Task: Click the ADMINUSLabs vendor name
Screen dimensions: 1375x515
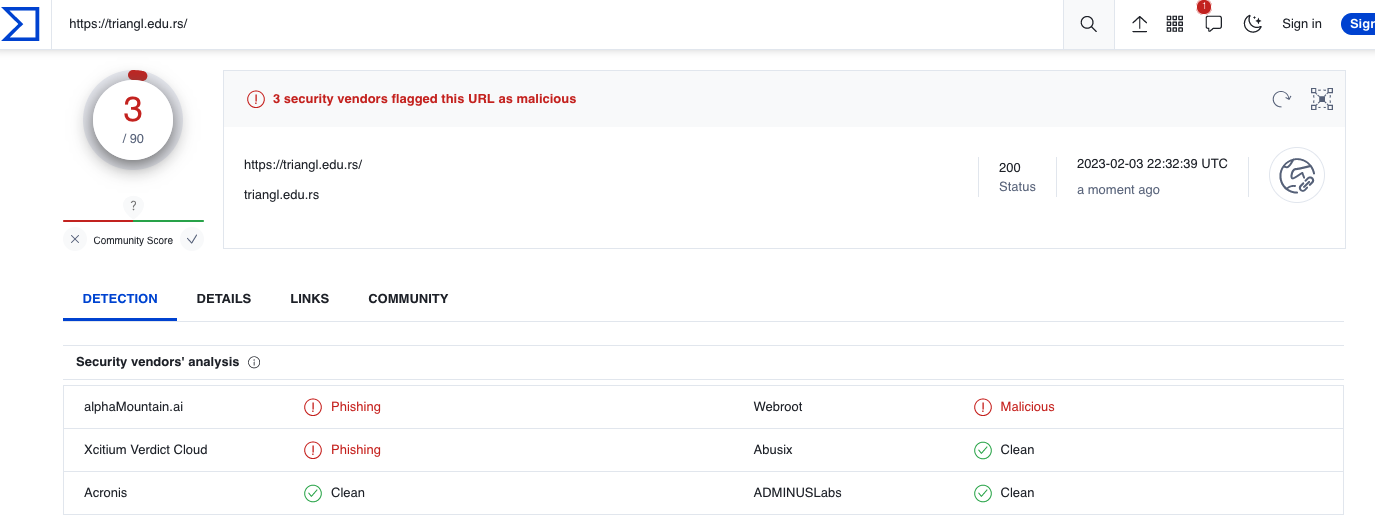Action: [798, 493]
